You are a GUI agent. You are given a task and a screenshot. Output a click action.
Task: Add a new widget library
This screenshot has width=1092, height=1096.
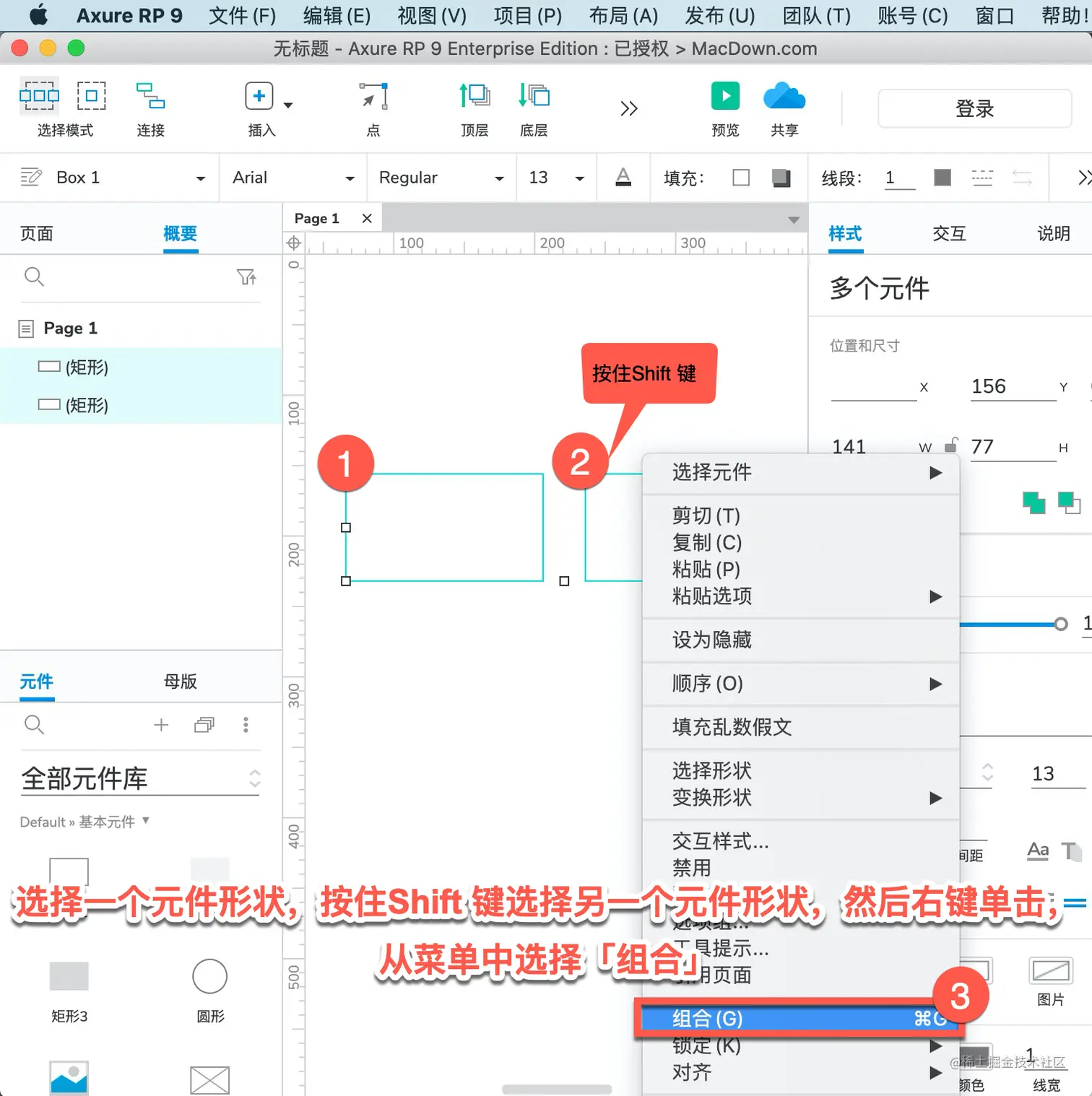point(161,725)
